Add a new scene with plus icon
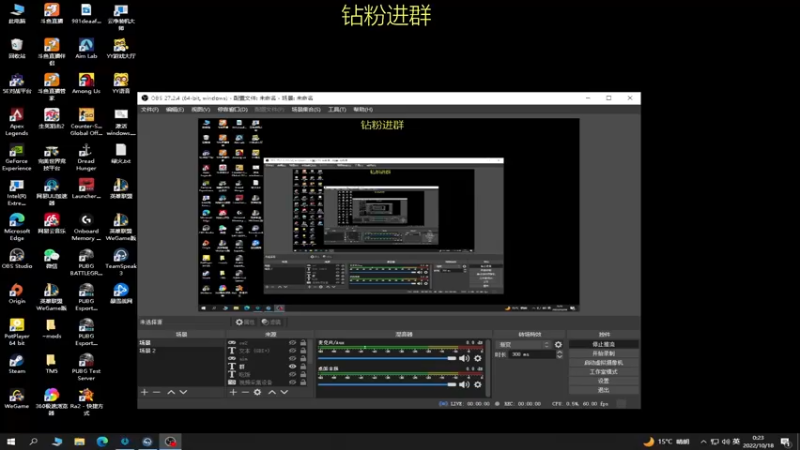 (x=144, y=392)
